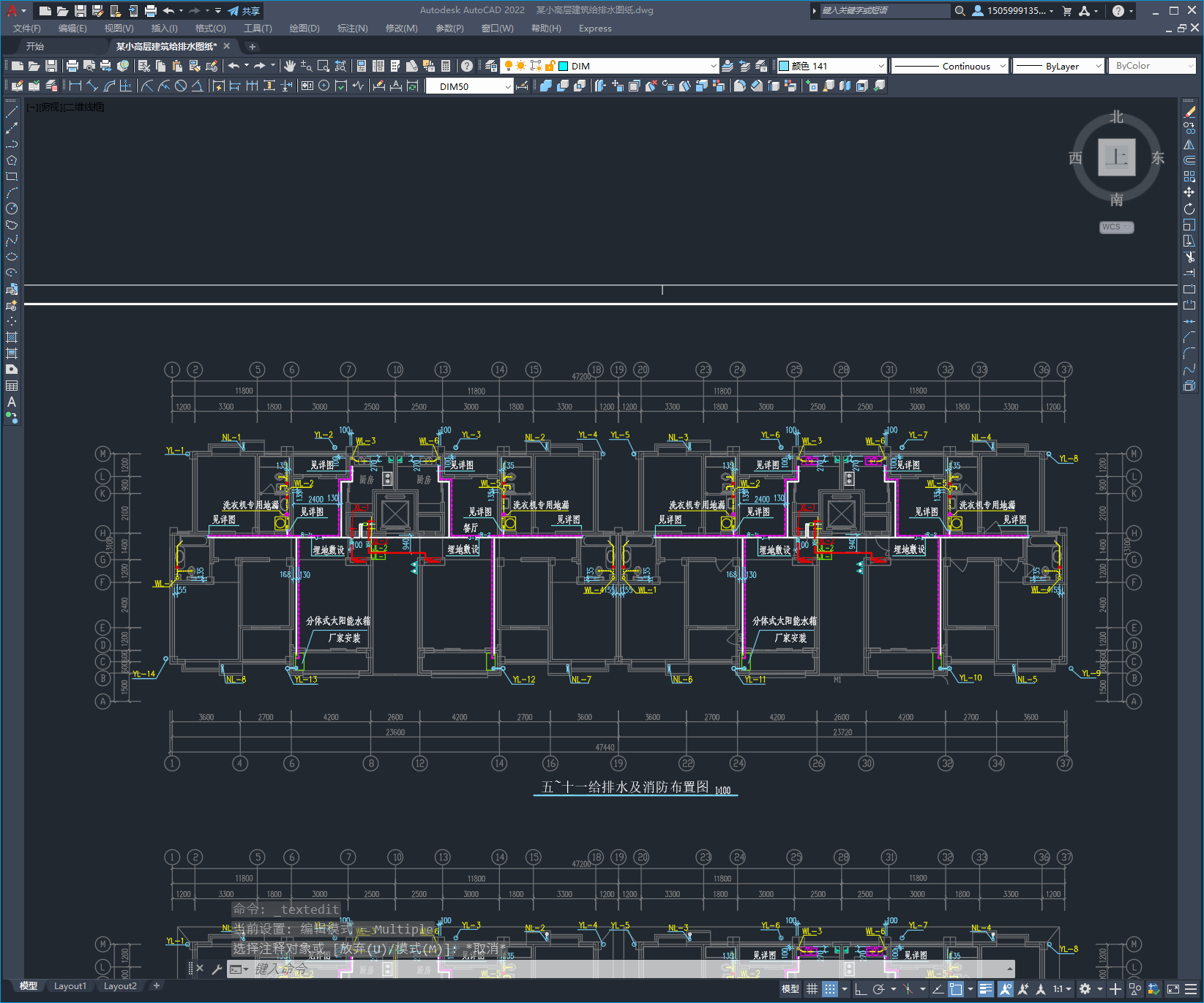
Task: Open the Layer Properties Manager icon
Action: point(491,66)
